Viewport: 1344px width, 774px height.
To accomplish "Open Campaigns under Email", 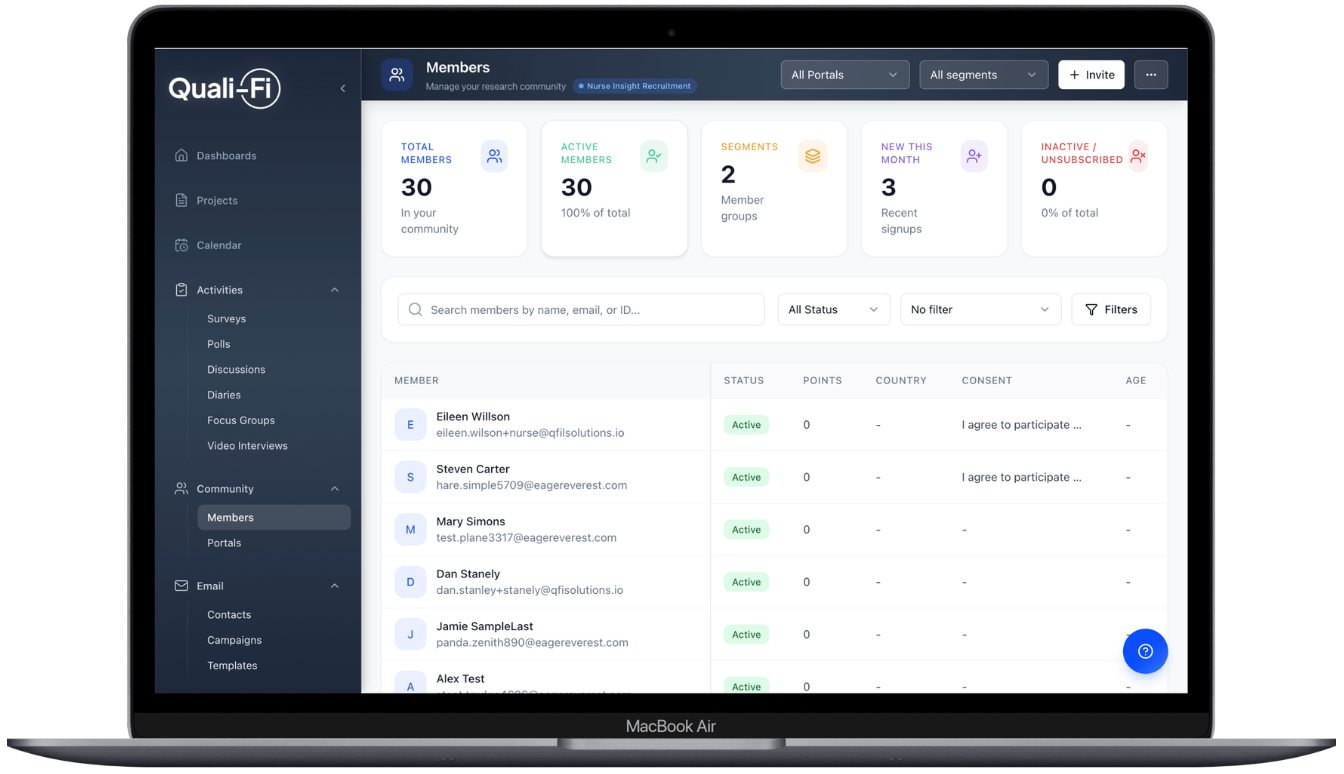I will coord(234,640).
